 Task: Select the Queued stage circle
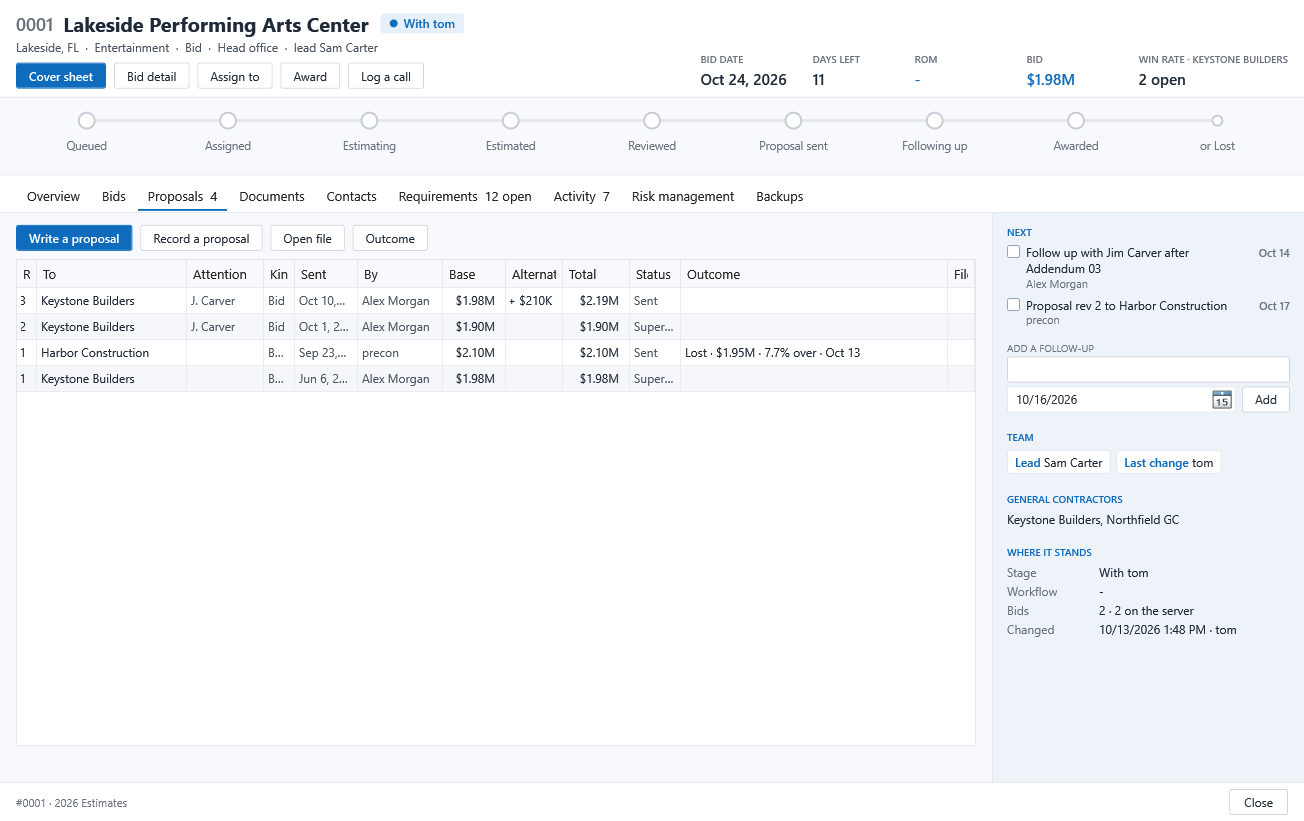tap(87, 121)
